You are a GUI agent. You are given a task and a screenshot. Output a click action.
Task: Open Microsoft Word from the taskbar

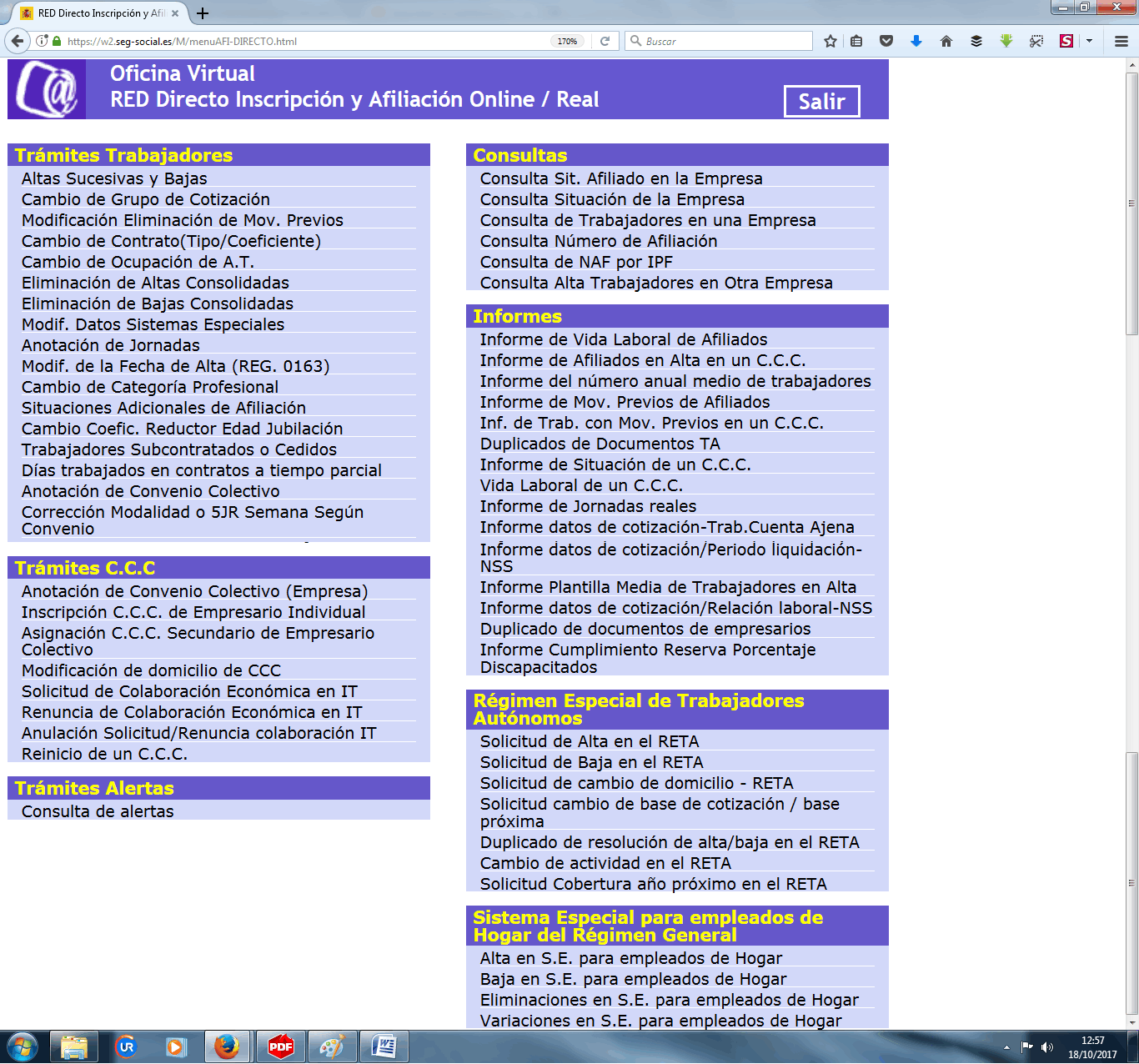(384, 1046)
